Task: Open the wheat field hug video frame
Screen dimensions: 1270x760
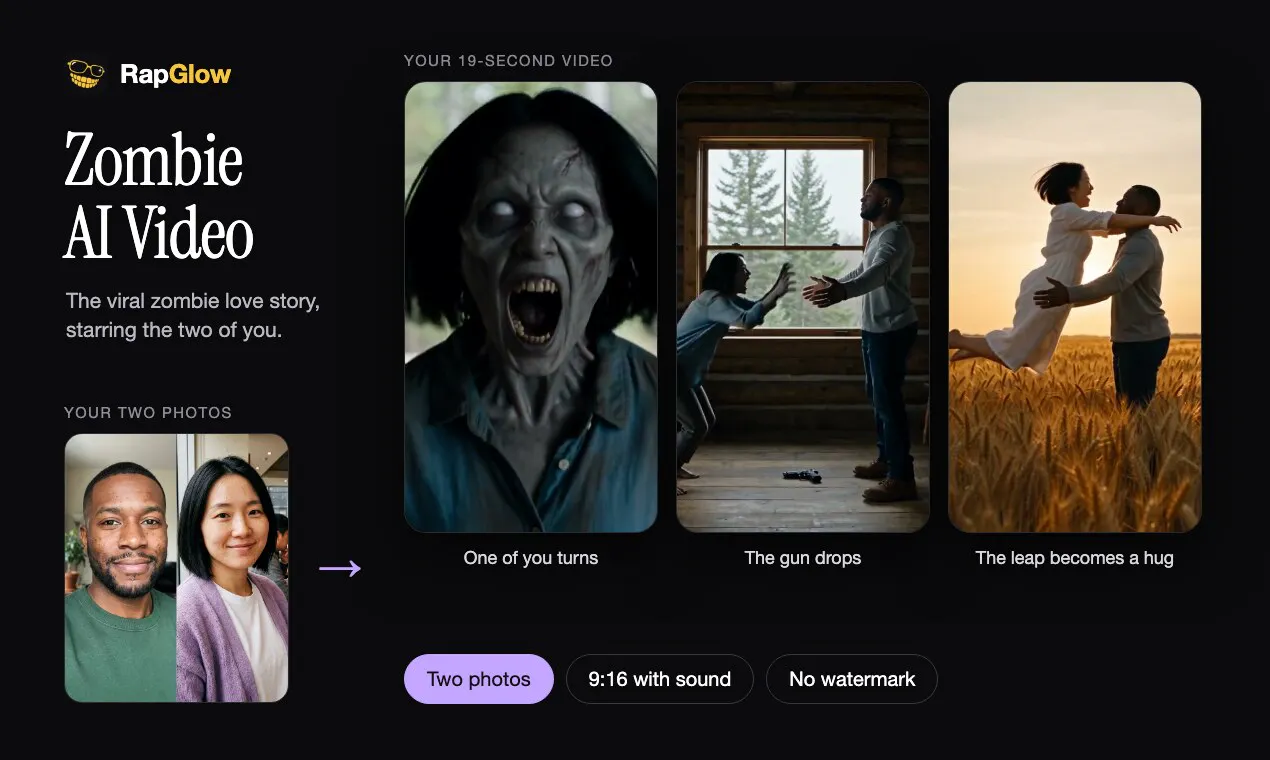Action: click(1075, 307)
